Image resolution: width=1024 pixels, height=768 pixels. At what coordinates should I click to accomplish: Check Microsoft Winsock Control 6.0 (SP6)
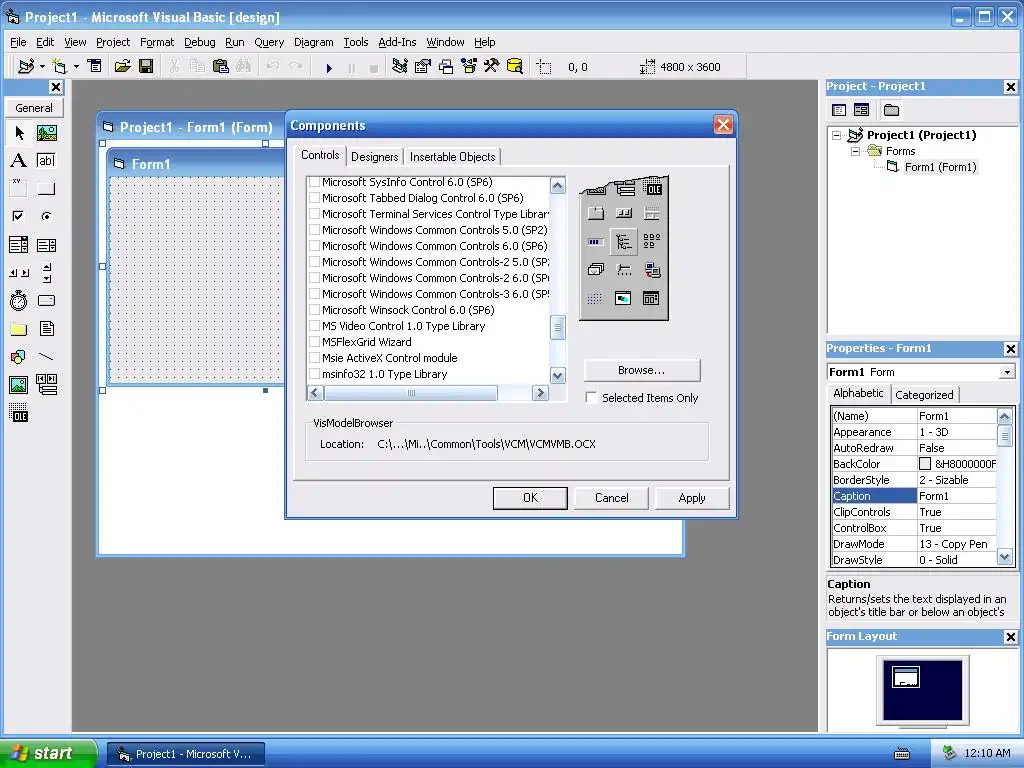point(314,310)
